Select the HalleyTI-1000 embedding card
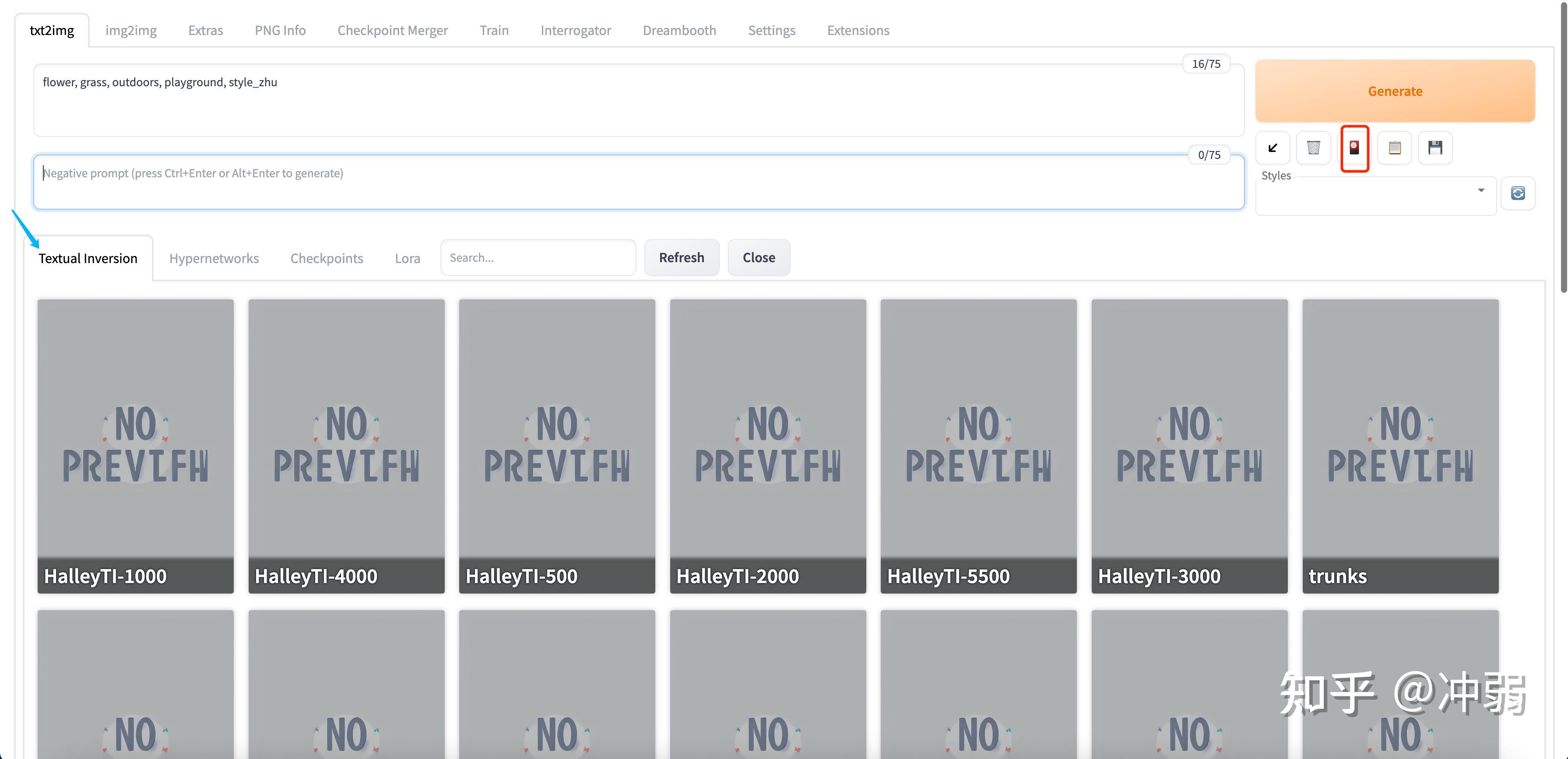The image size is (1568, 759). point(135,446)
